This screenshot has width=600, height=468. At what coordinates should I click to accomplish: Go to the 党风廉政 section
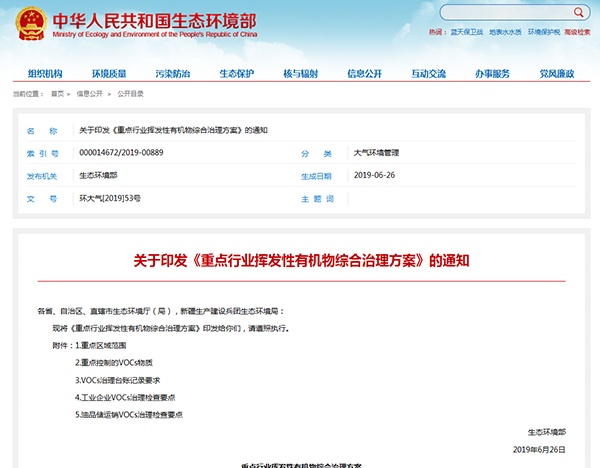pyautogui.click(x=556, y=74)
